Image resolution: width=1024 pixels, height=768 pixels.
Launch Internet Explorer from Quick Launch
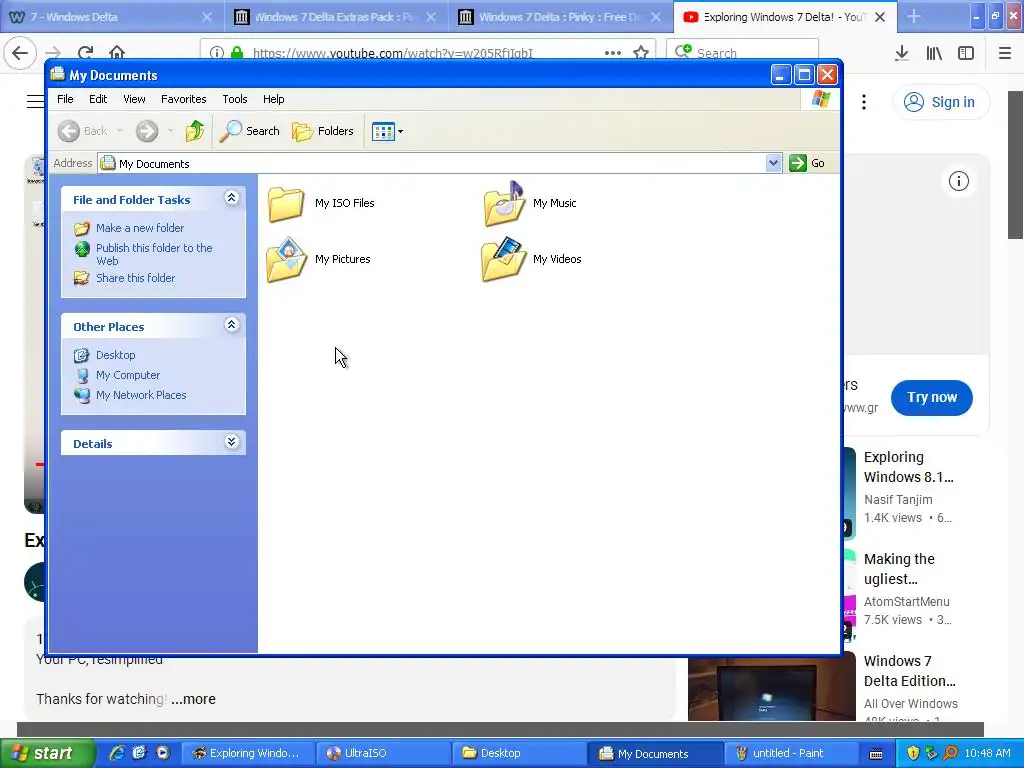pos(117,754)
